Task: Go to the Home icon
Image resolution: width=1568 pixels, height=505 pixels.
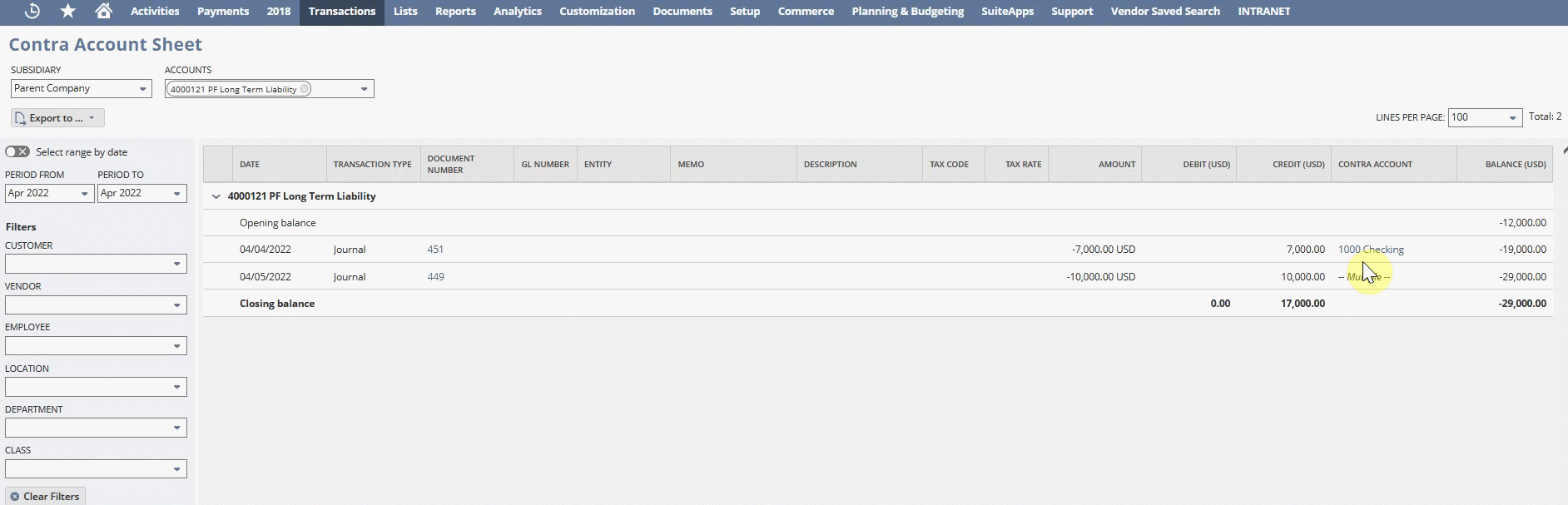Action: (103, 11)
